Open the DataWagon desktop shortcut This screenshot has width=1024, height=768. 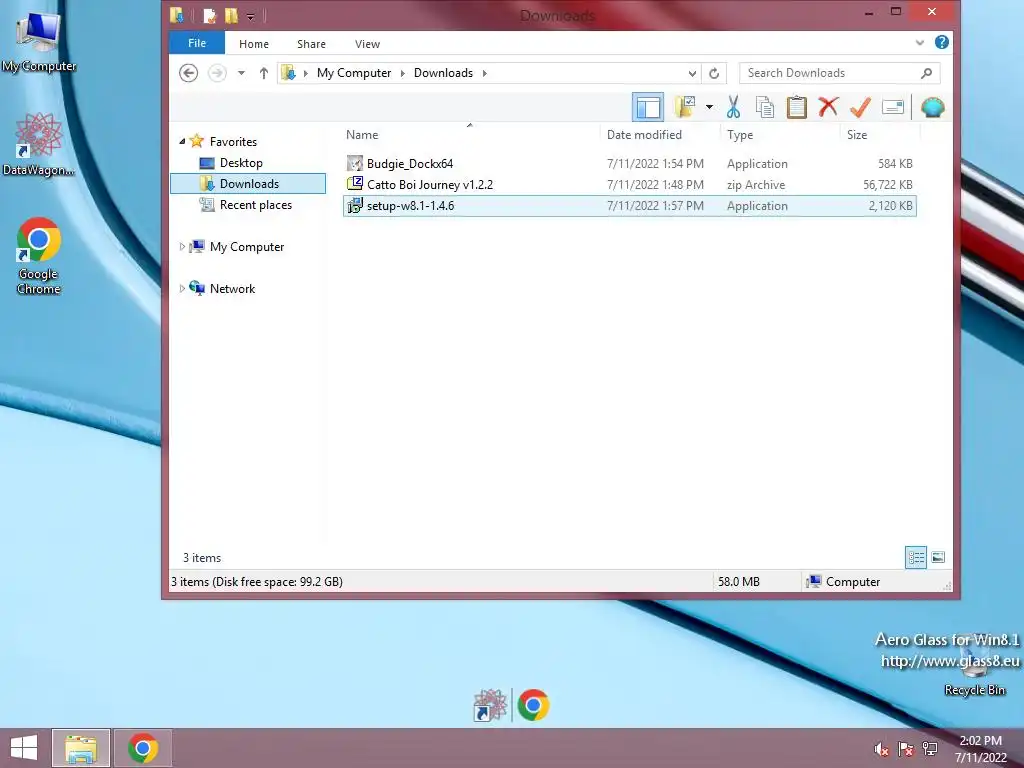[39, 144]
